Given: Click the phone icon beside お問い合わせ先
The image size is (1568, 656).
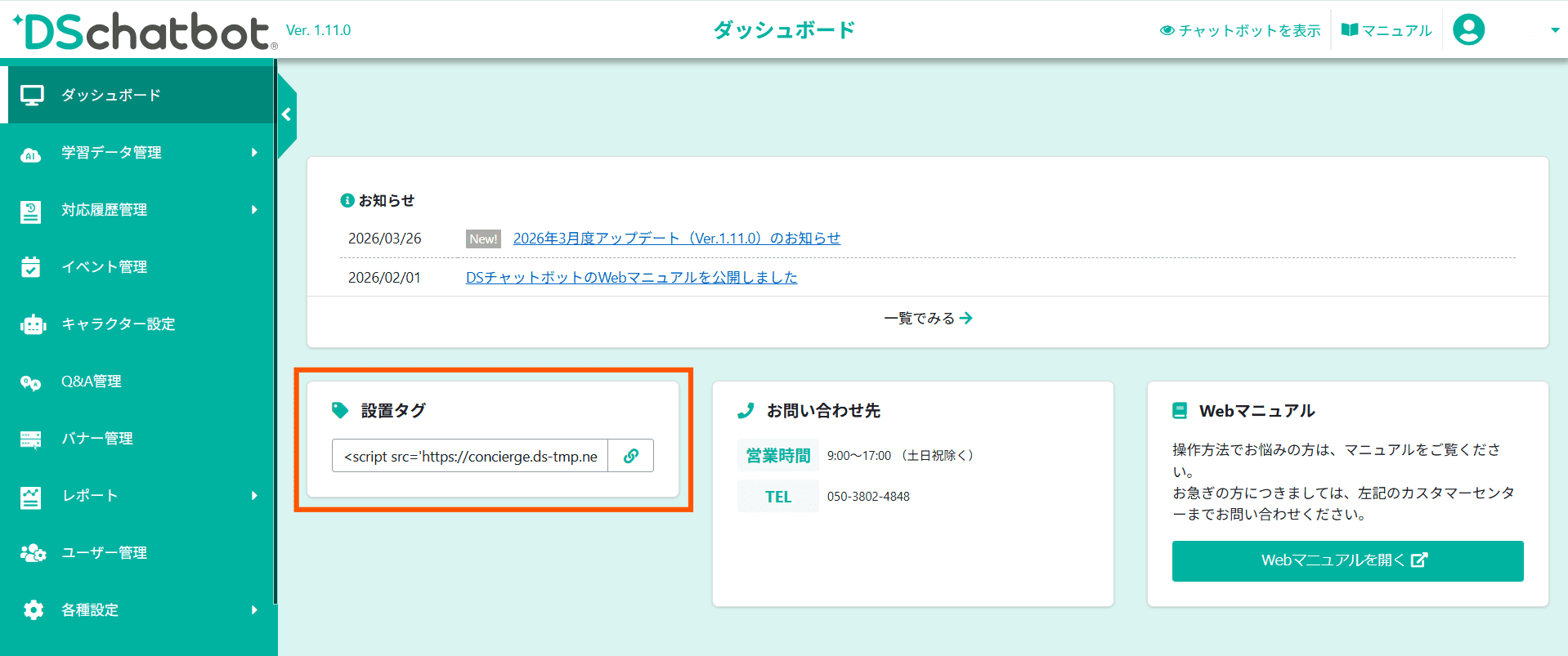Looking at the screenshot, I should pyautogui.click(x=746, y=410).
